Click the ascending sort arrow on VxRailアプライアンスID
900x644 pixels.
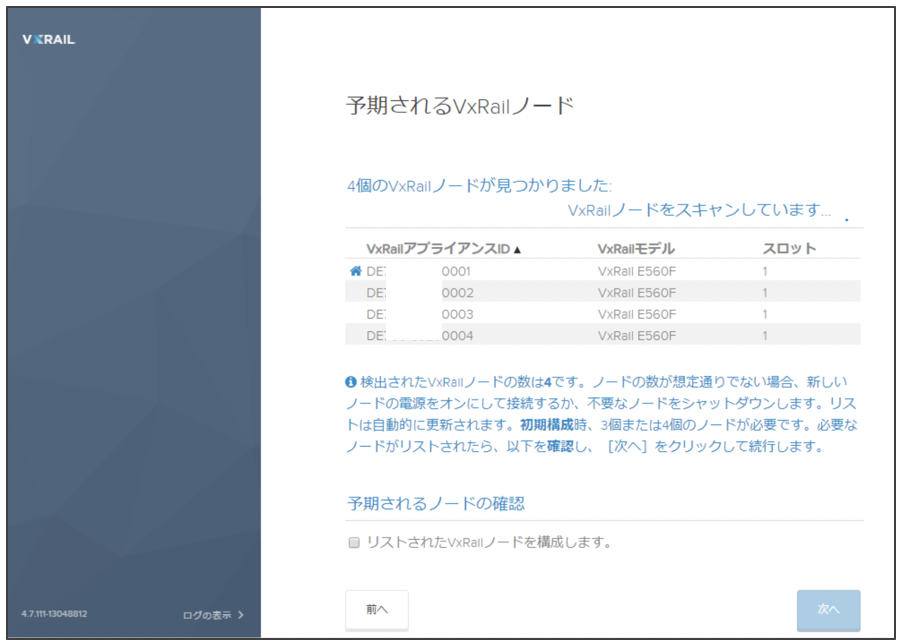coord(517,250)
